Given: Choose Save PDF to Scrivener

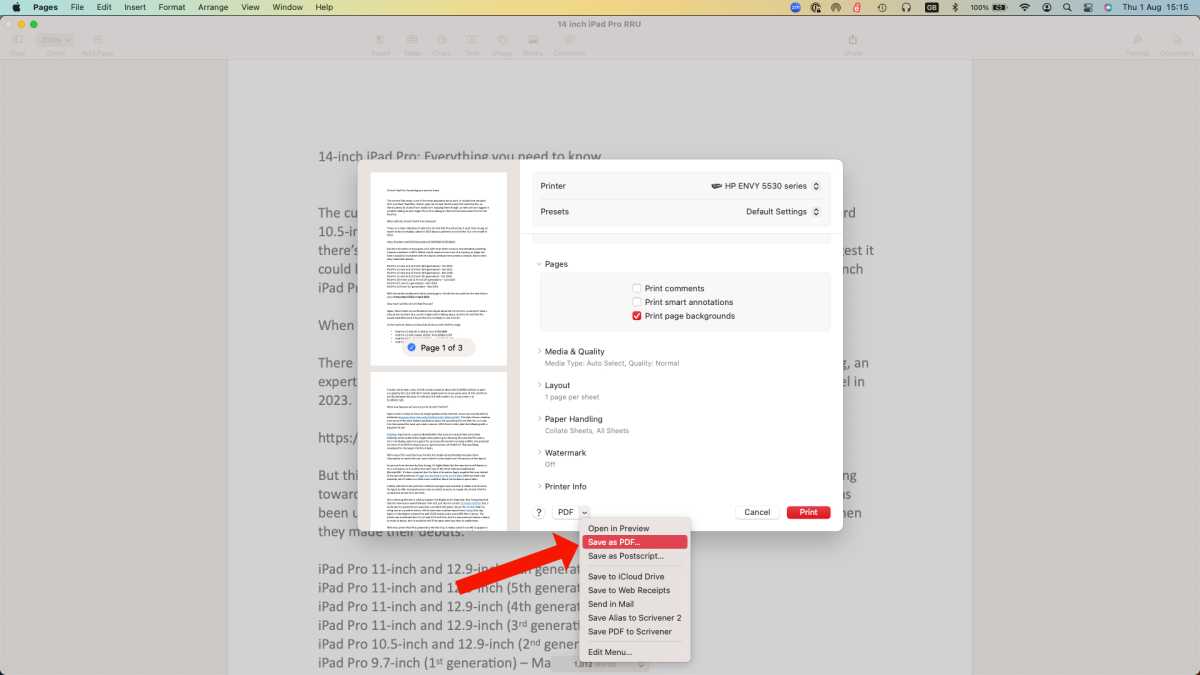Looking at the screenshot, I should coord(635,632).
